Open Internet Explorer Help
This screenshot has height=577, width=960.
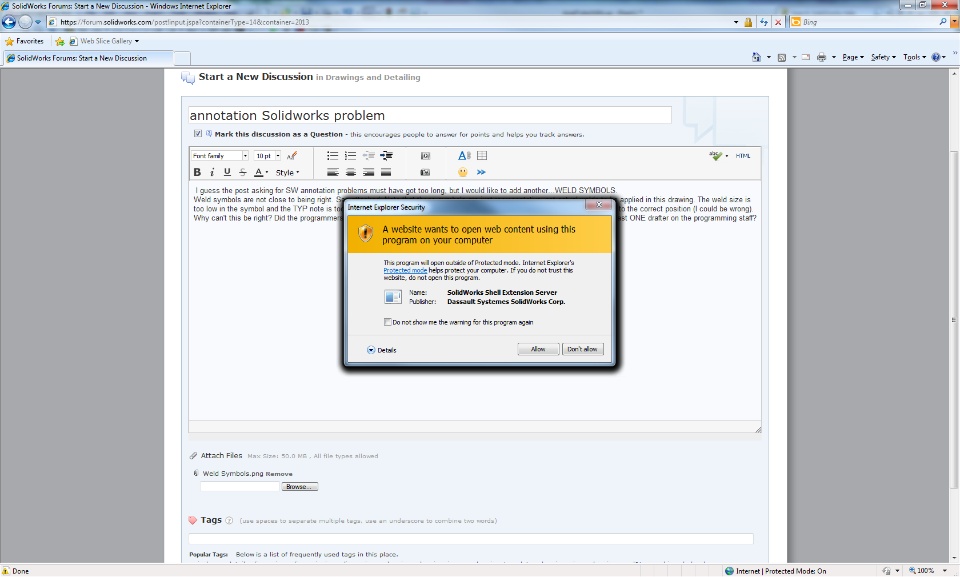936,57
